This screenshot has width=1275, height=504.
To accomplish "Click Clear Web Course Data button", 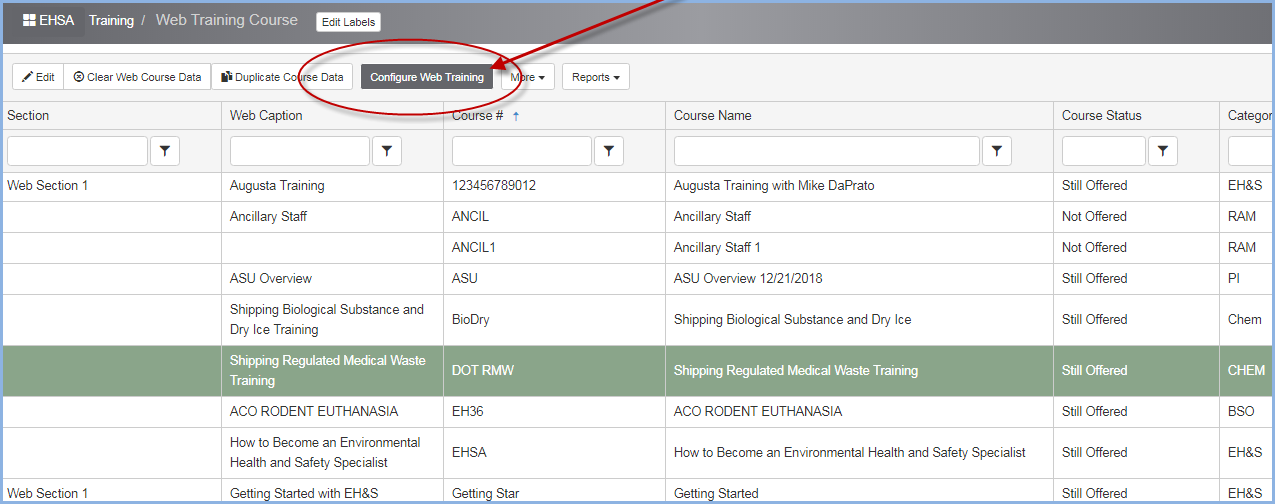I will (x=137, y=77).
